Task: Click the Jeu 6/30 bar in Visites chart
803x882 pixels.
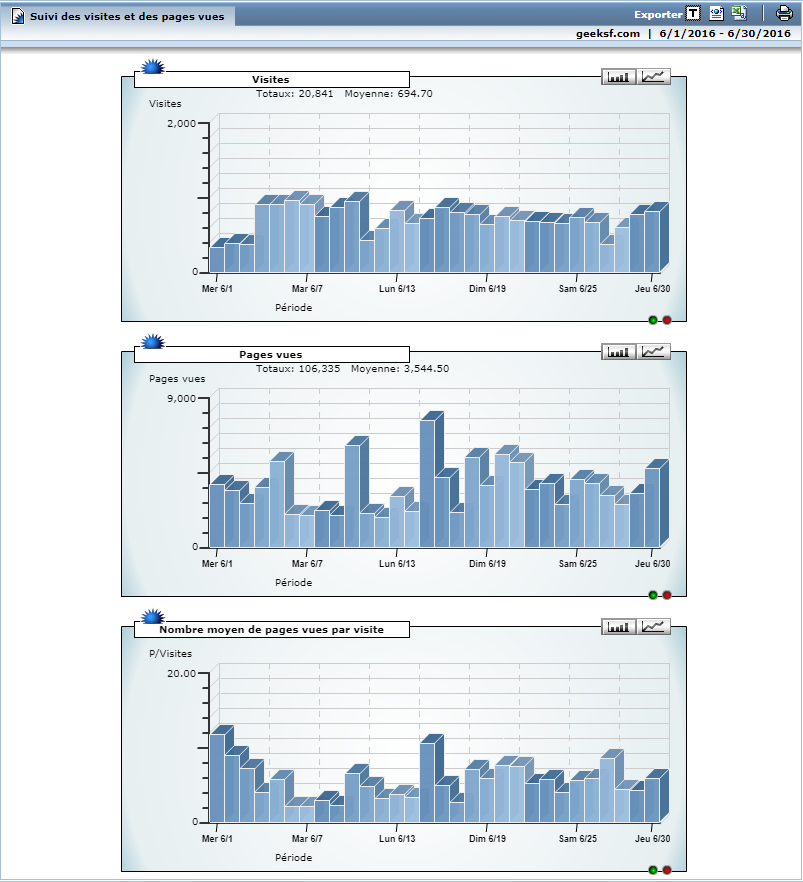Action: coord(652,242)
